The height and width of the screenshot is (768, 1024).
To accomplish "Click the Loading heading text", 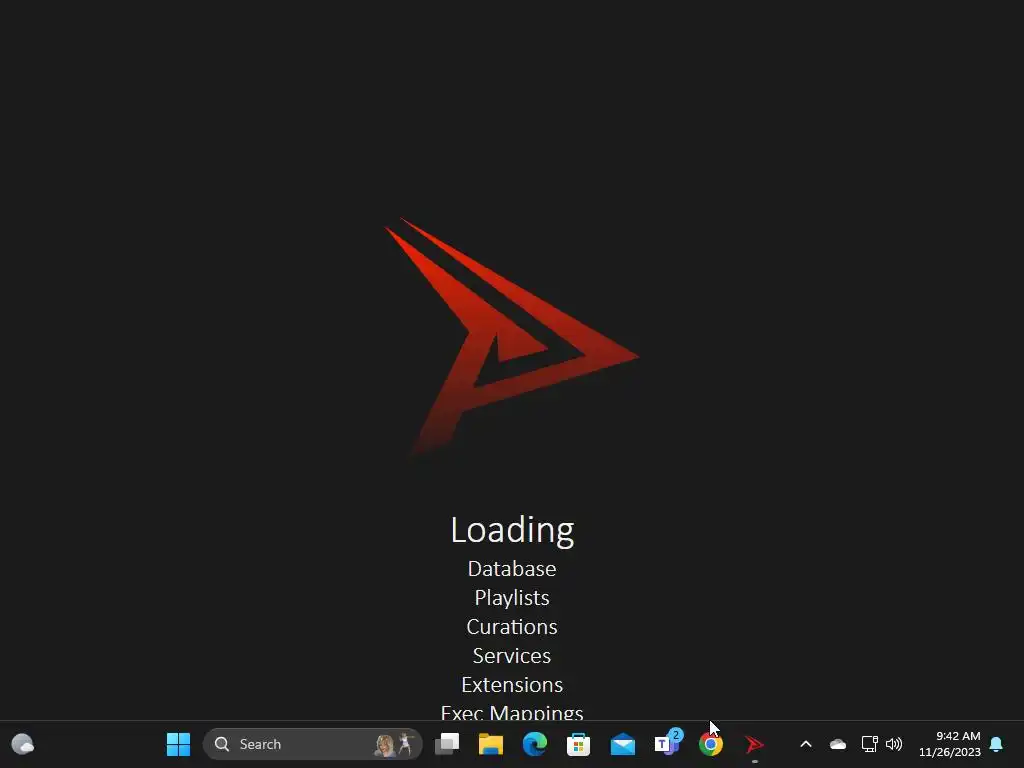I will point(512,530).
